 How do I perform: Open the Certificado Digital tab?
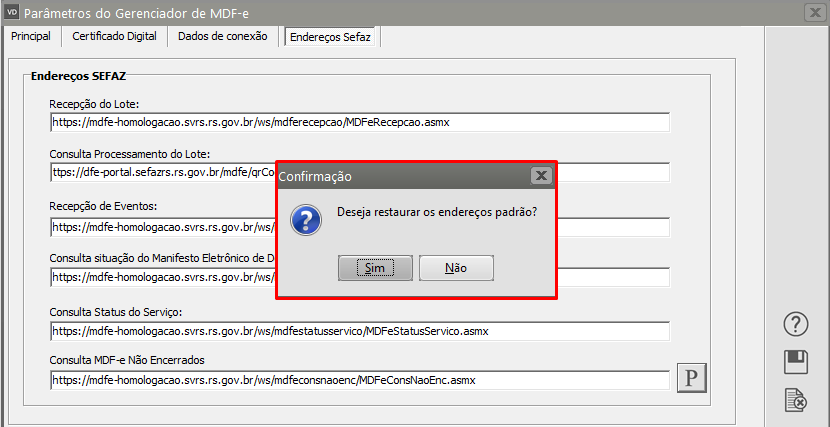click(x=114, y=37)
